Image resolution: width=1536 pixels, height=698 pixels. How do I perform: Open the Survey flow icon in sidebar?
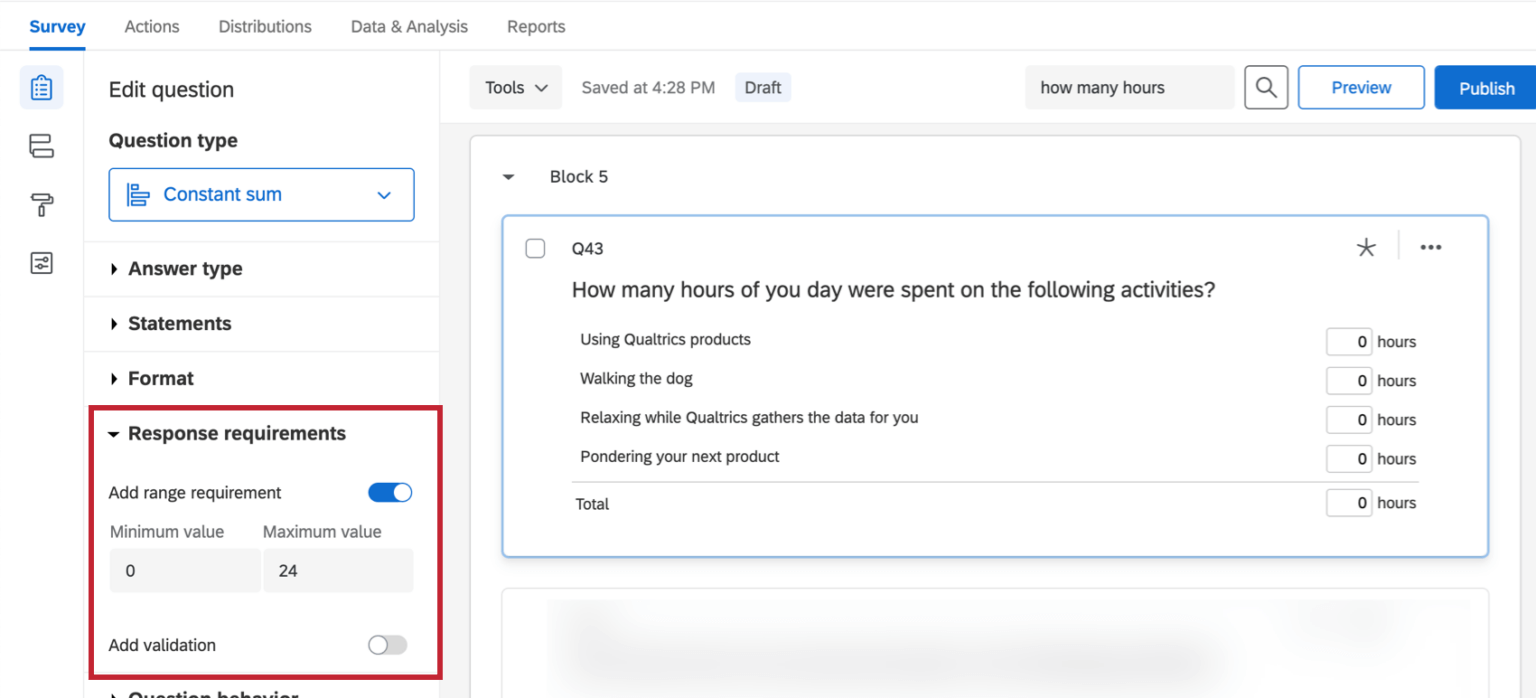[x=41, y=147]
